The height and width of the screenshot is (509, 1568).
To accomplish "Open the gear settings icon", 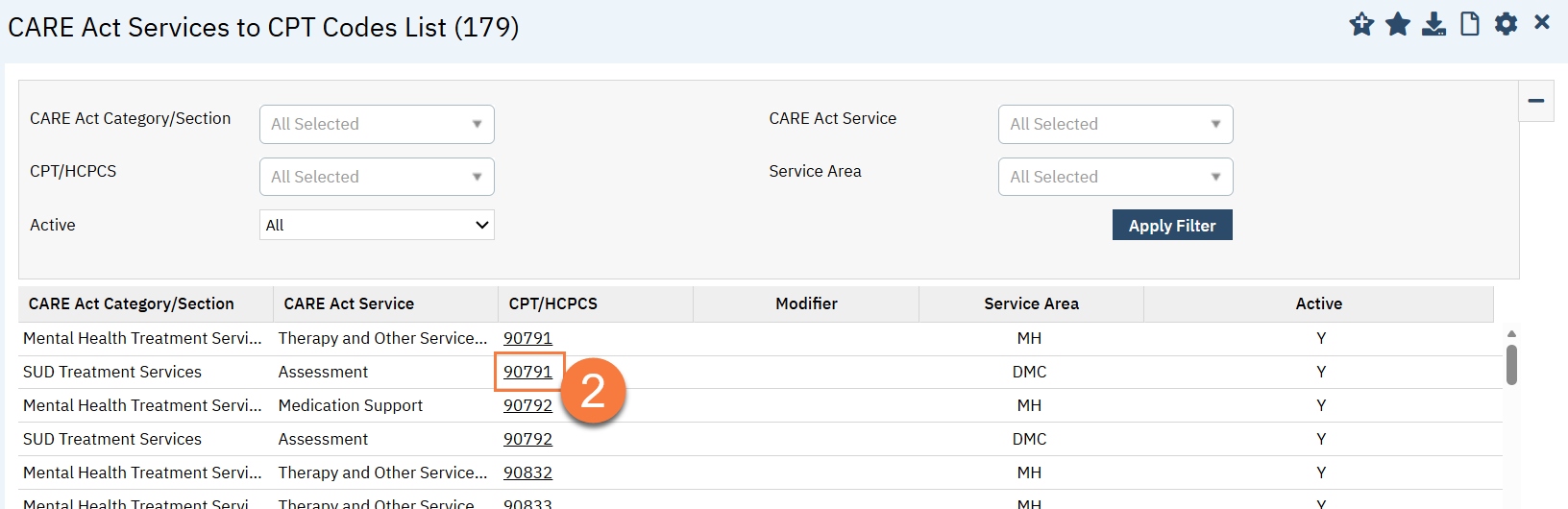I will point(1506,24).
